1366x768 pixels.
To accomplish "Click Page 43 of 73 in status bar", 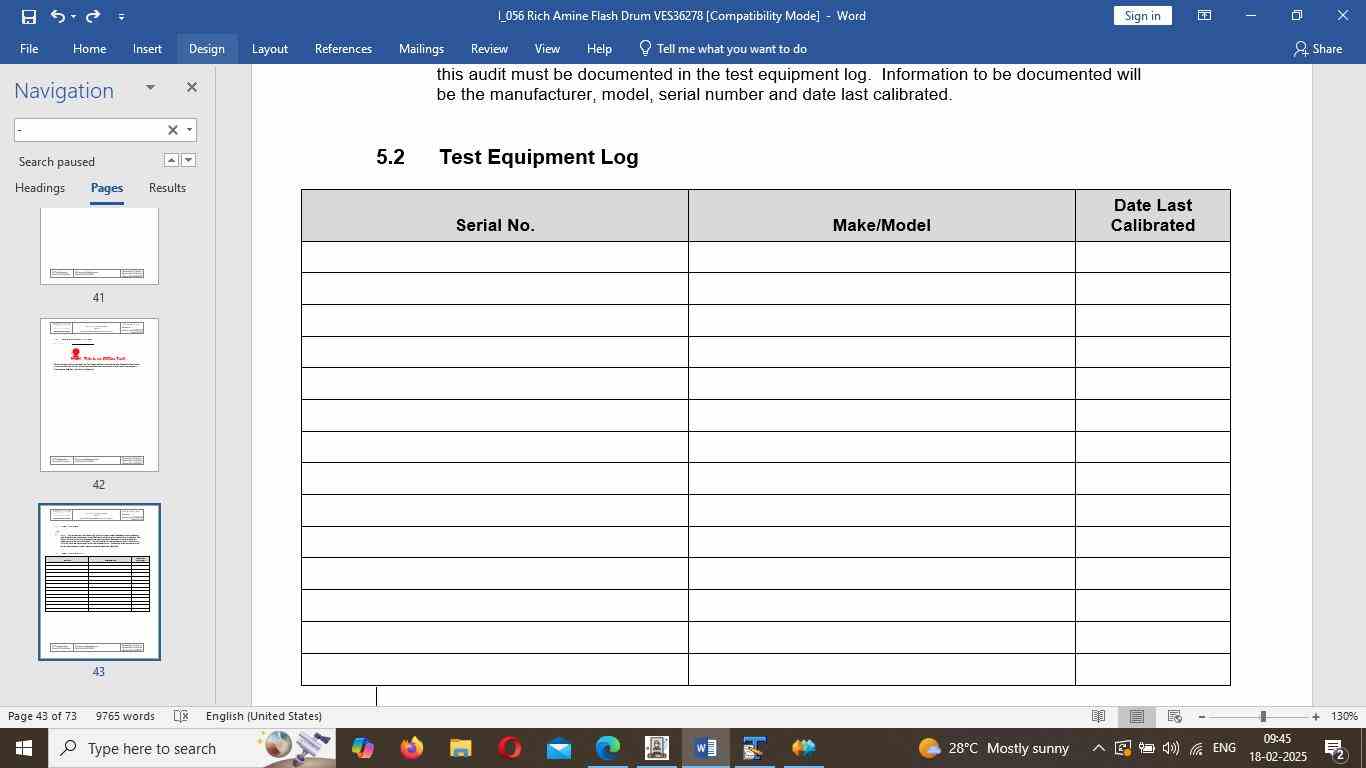I will coord(43,716).
